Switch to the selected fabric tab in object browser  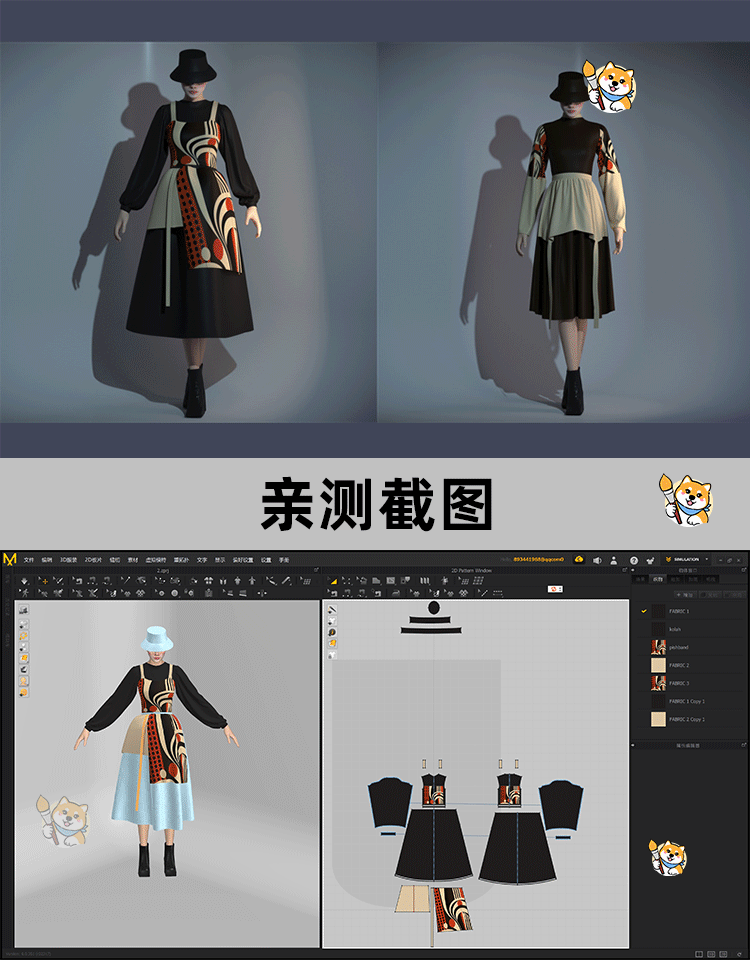tap(658, 579)
